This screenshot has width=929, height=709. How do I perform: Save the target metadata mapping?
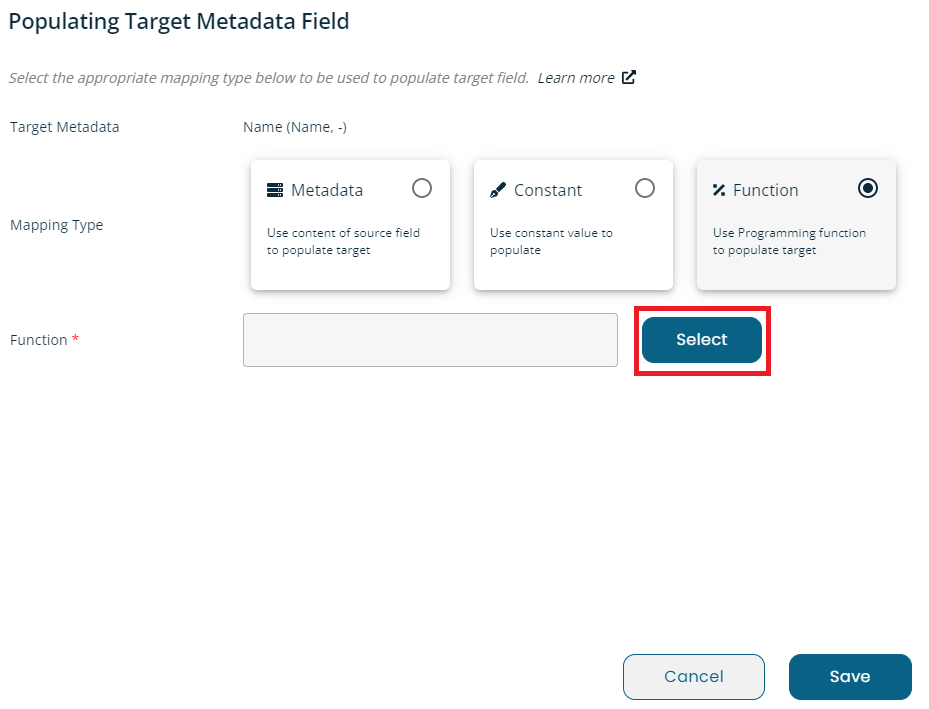(850, 676)
